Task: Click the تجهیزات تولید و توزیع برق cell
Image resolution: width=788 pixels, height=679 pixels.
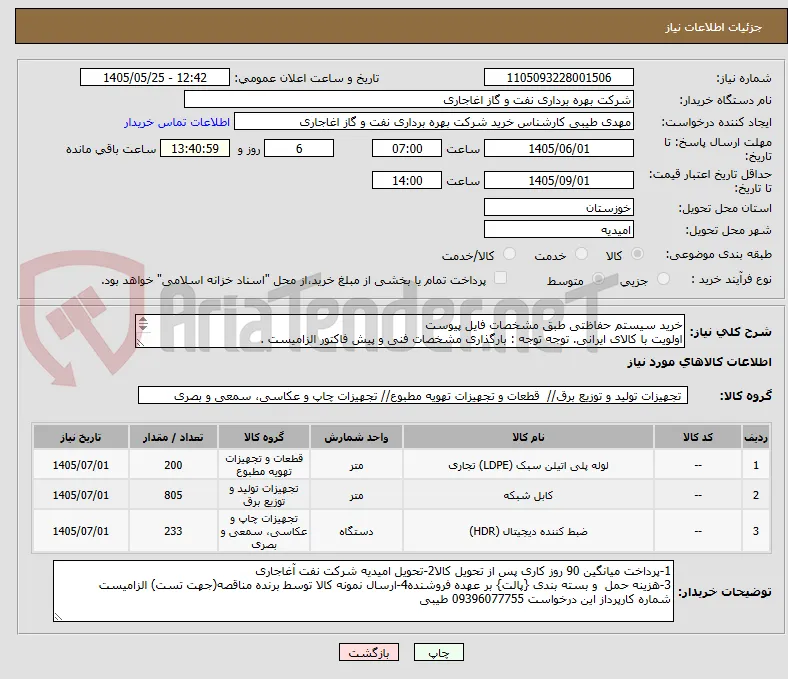Action: (264, 495)
